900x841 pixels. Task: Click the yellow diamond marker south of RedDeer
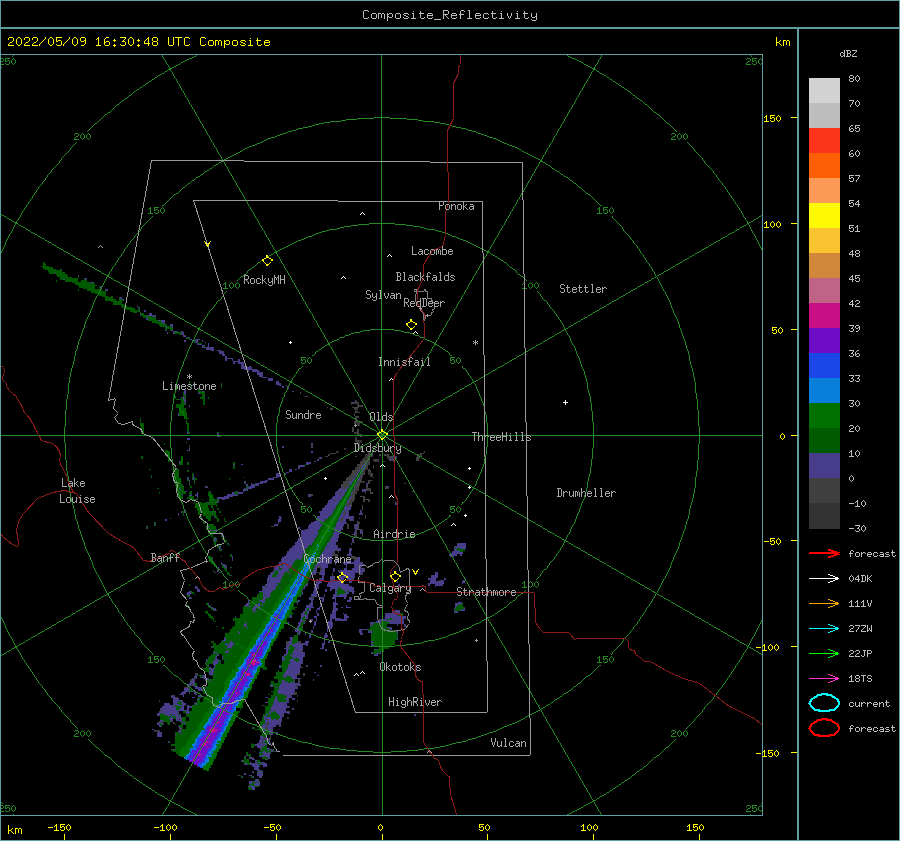412,325
